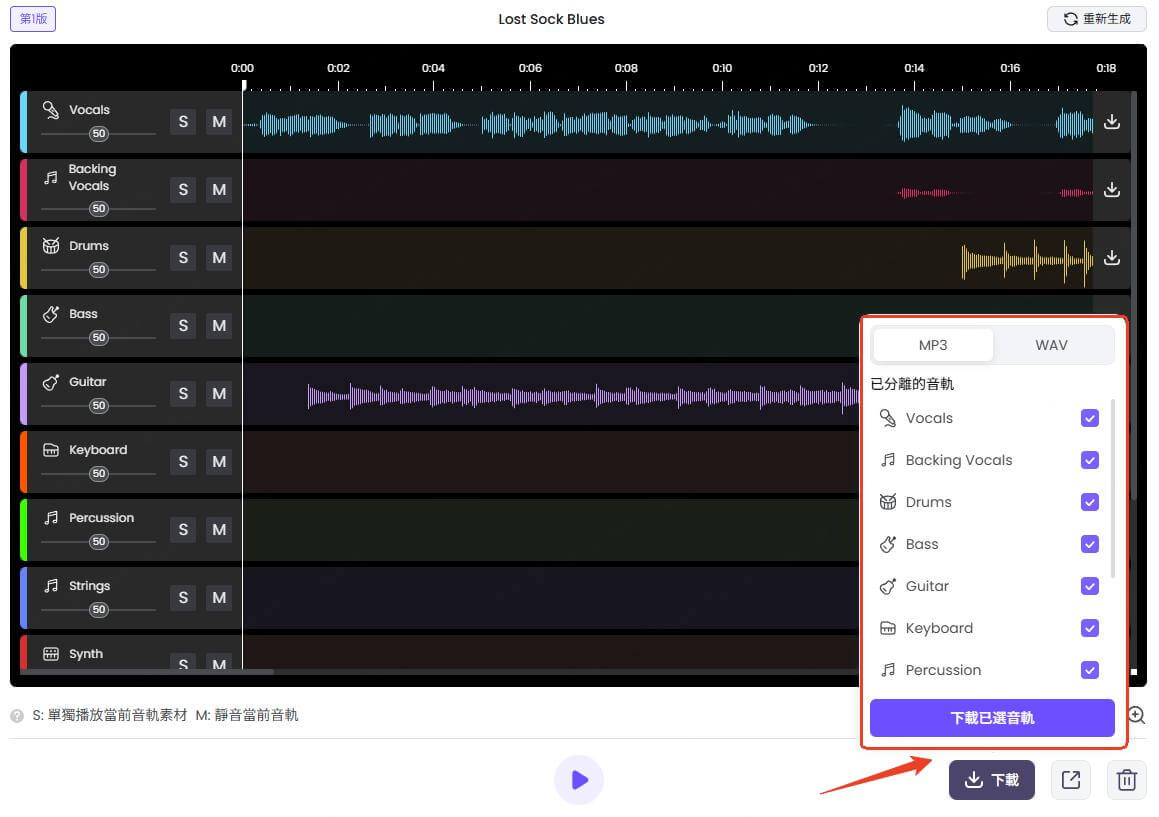Click the 下載已選音軌 button
Viewport: 1159px width, 817px height.
pos(991,718)
